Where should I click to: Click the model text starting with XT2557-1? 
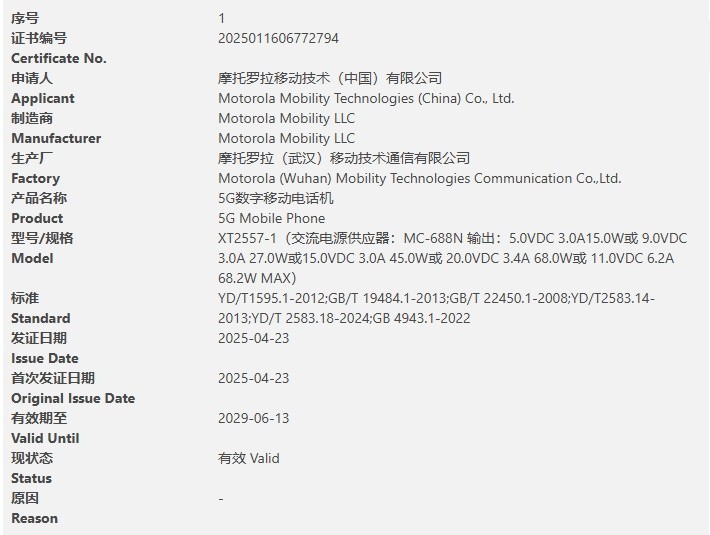[452, 238]
